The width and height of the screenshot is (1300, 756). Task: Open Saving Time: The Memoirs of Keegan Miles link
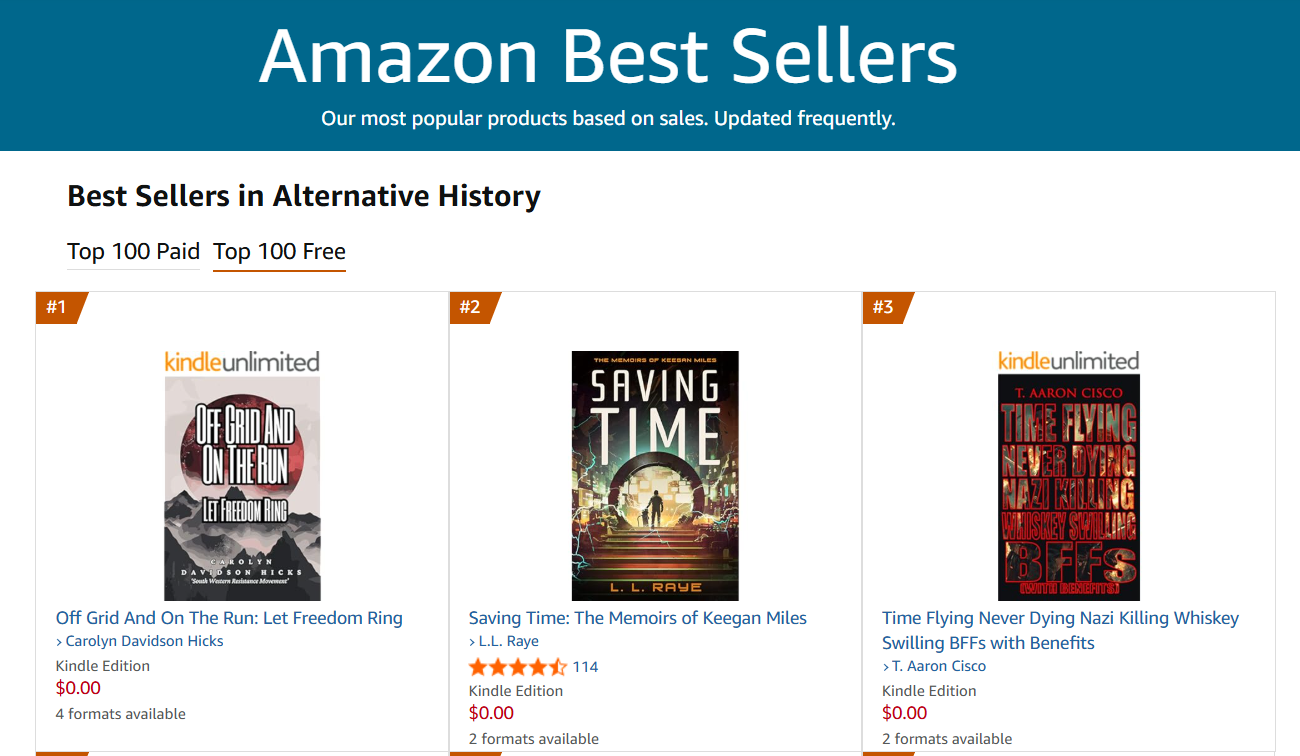pos(637,618)
